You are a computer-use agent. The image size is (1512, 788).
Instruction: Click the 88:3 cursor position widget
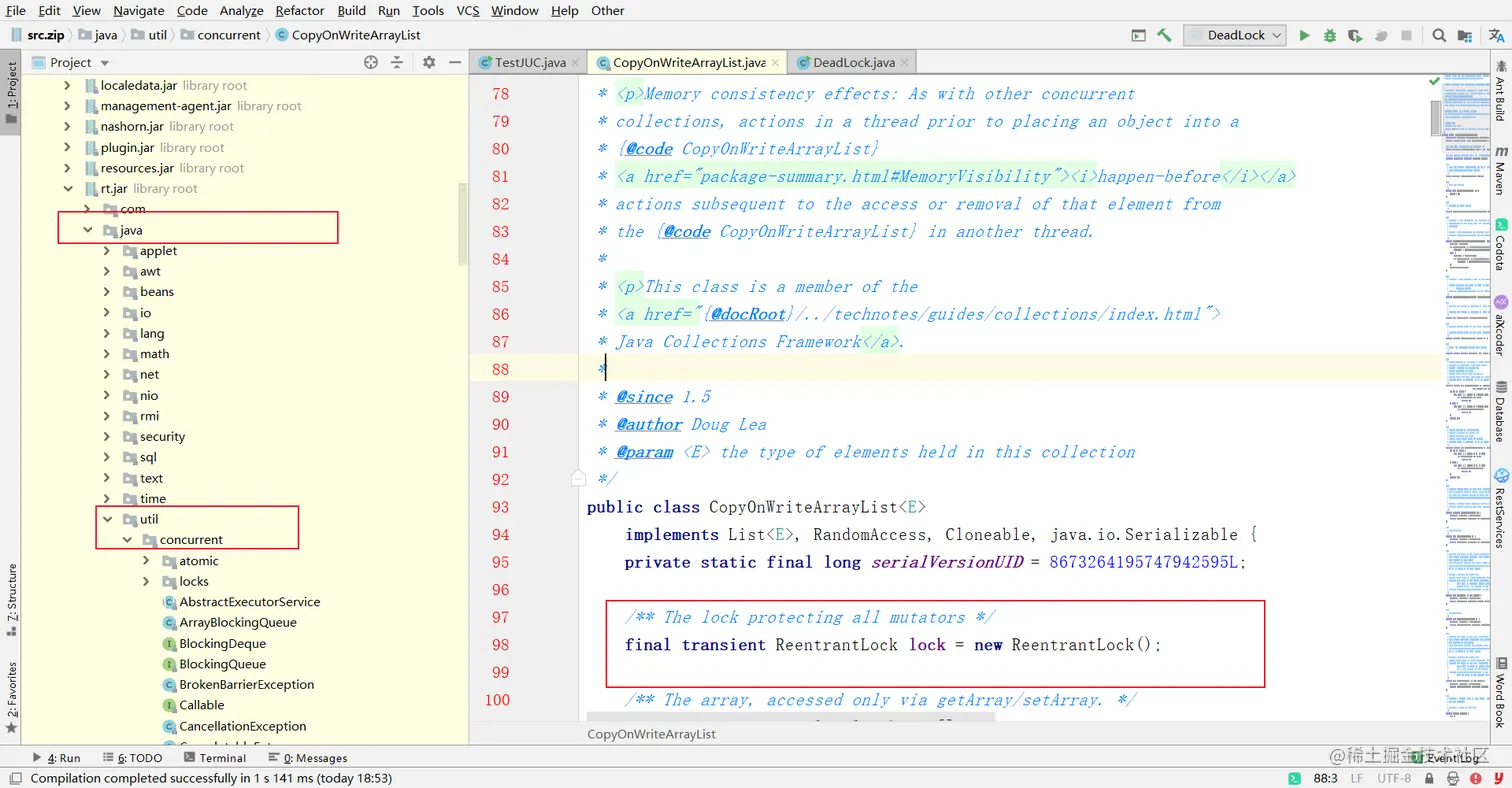1325,778
